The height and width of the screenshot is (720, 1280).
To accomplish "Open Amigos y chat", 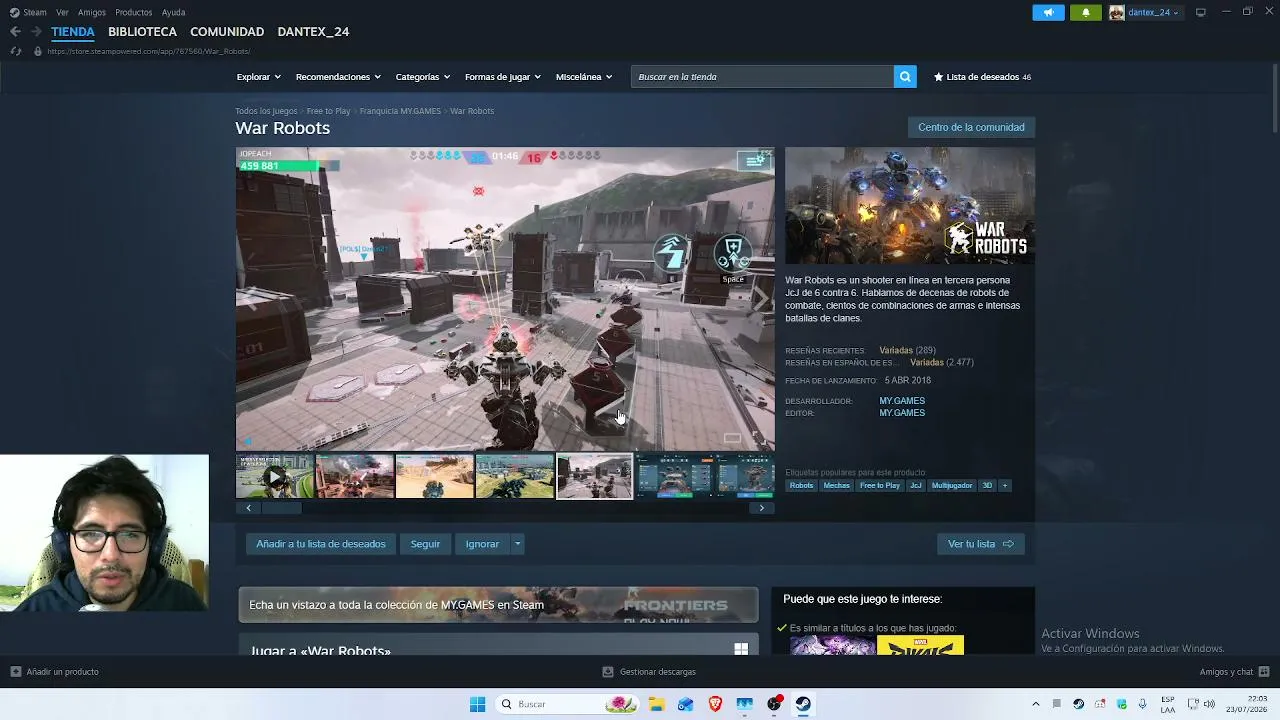I will click(1234, 672).
